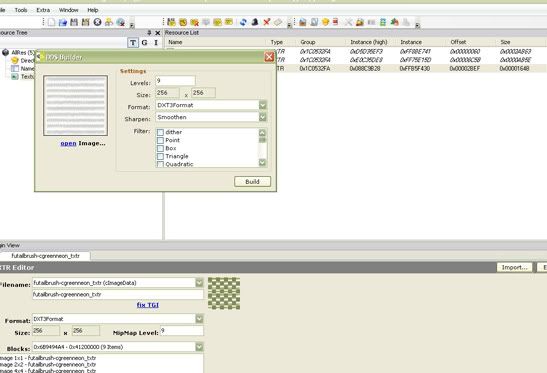The width and height of the screenshot is (547, 373).
Task: Open the Window menu
Action: 68,10
